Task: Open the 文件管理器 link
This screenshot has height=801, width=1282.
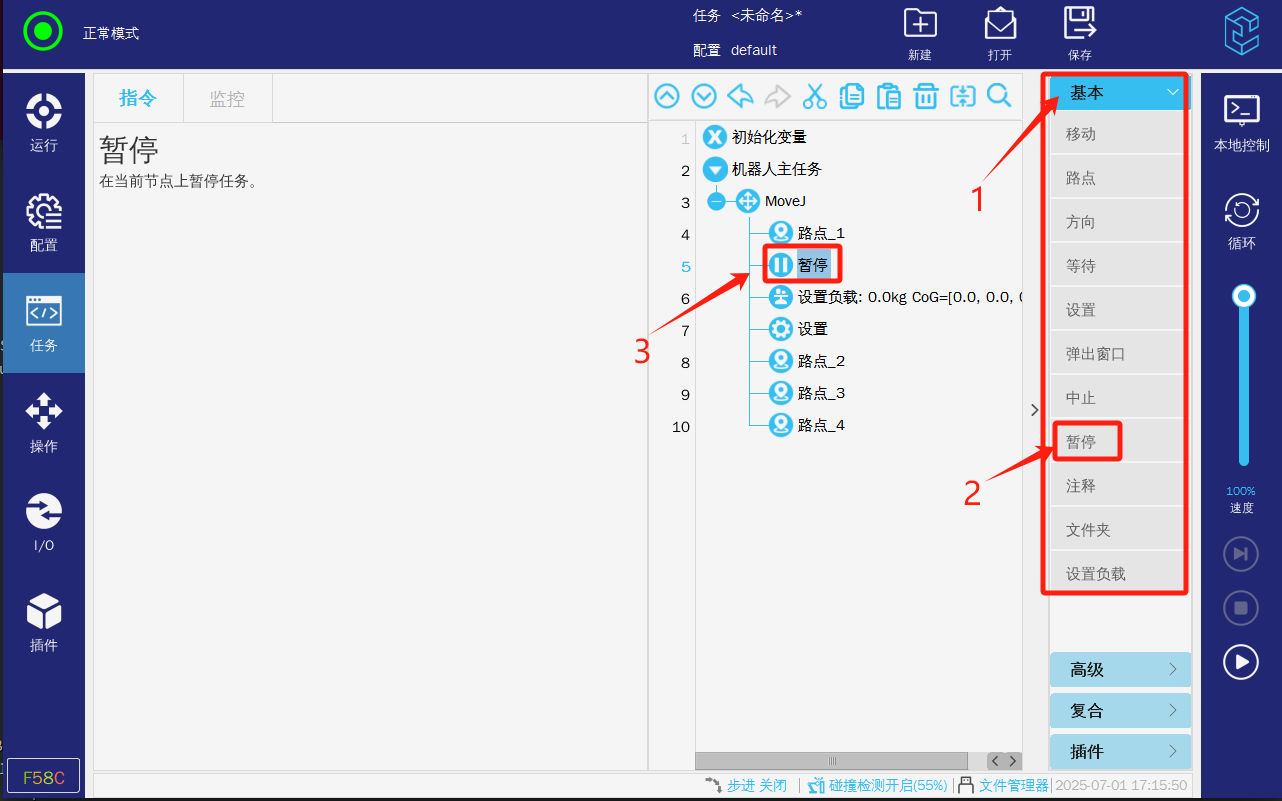Action: (1012, 786)
